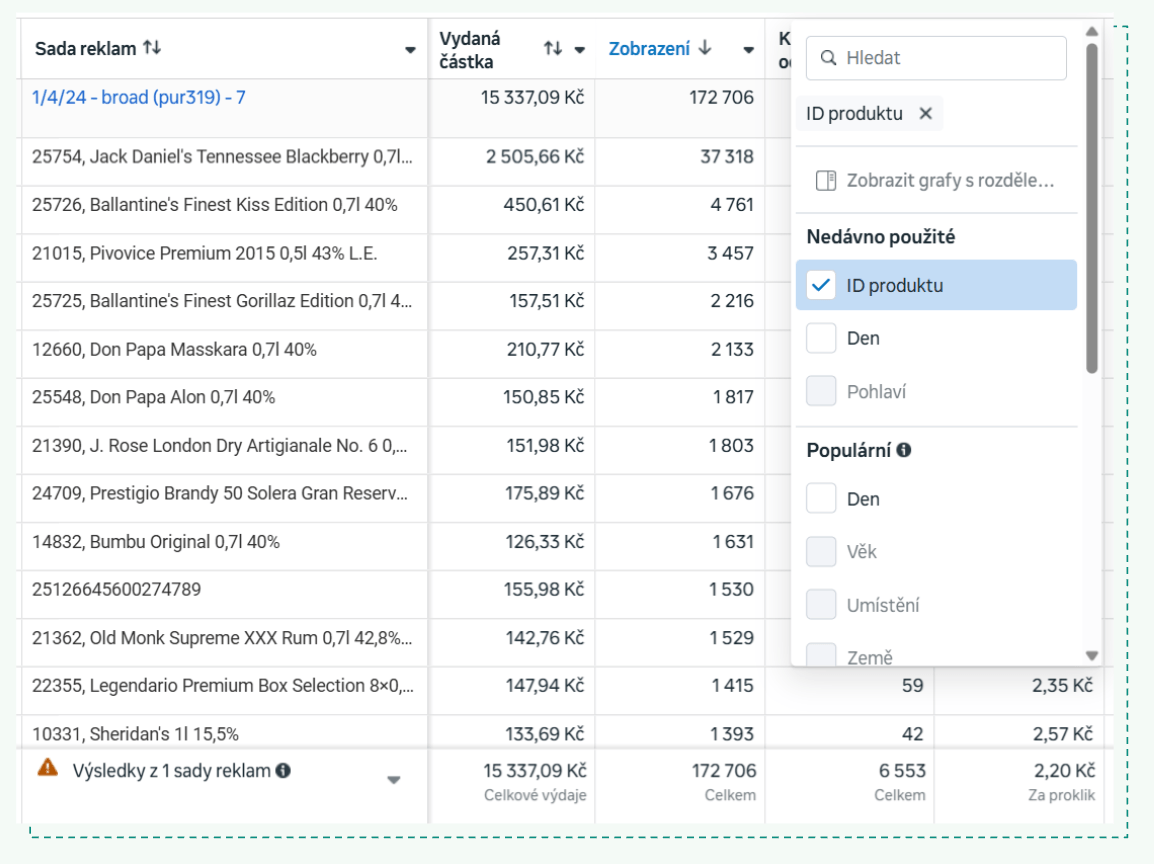Viewport: 1154px width, 864px height.
Task: Click the breakdown panel scrollbar down arrow
Action: 1092,656
